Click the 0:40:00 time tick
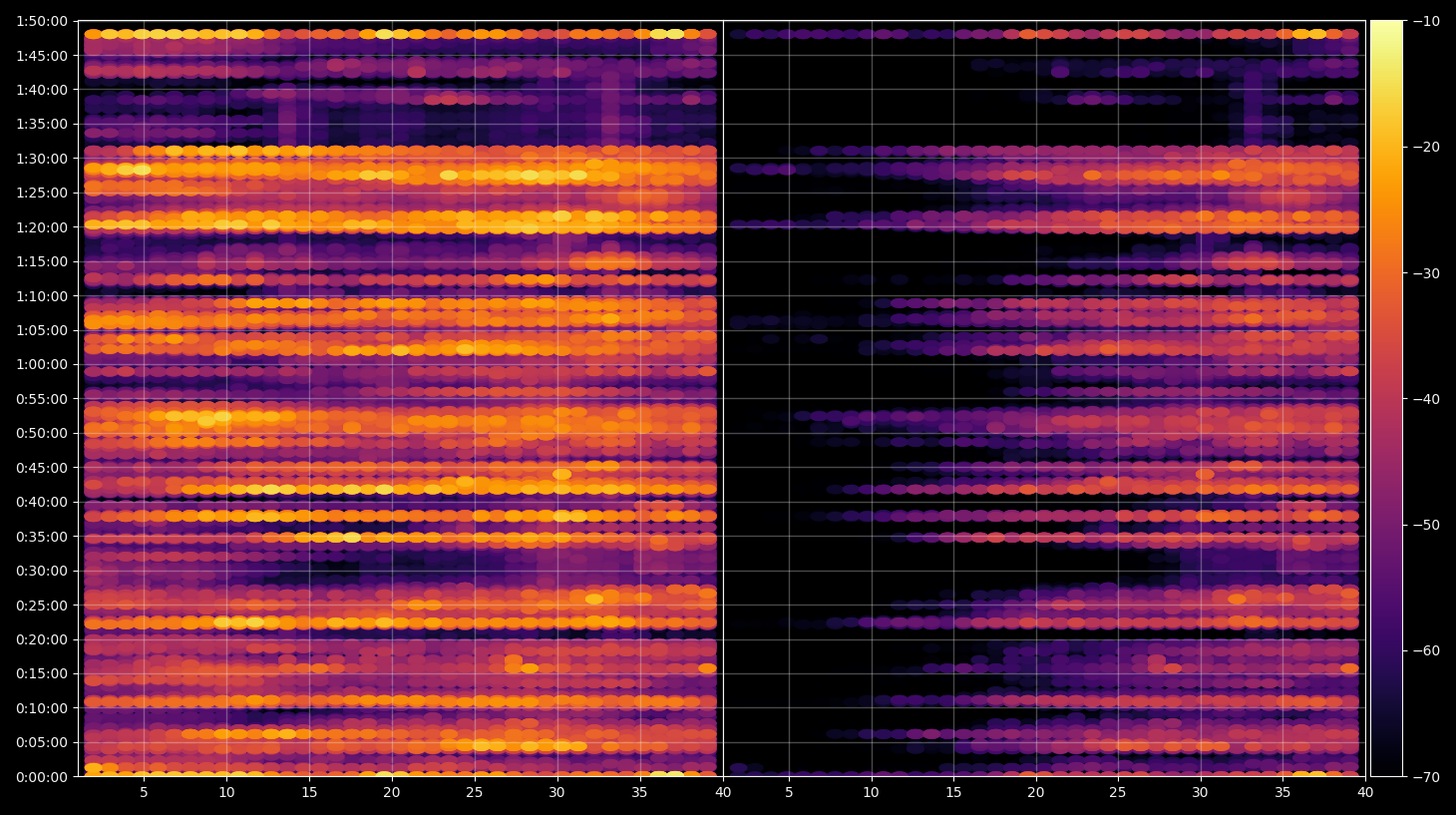Image resolution: width=1456 pixels, height=815 pixels. click(x=42, y=502)
